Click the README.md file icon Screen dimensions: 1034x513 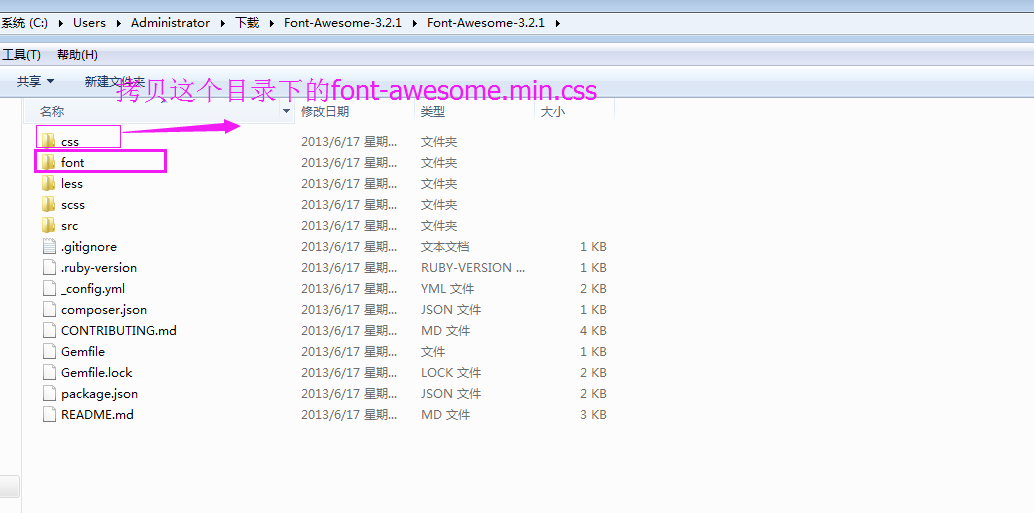click(49, 415)
